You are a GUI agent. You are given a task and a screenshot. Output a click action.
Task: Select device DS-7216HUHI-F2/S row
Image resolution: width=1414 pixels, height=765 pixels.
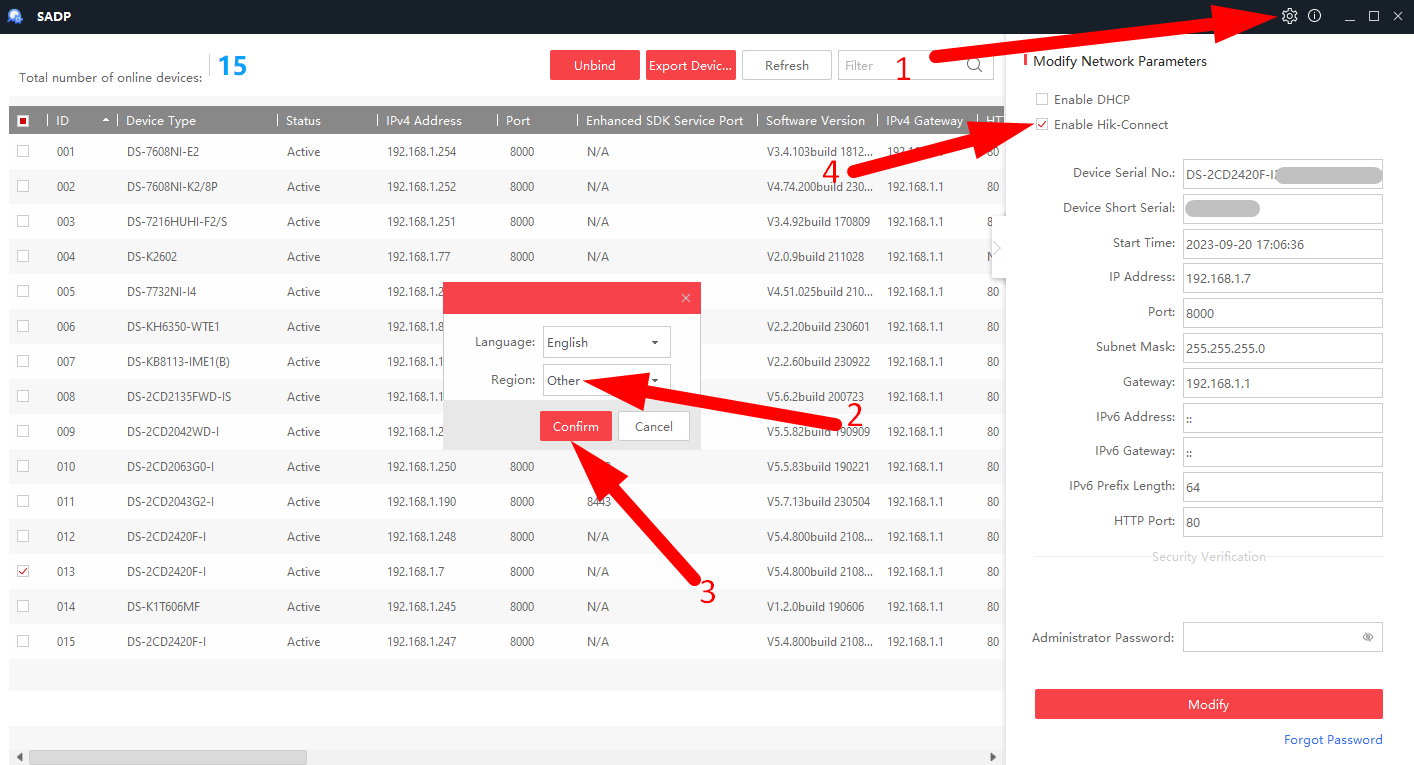pyautogui.click(x=506, y=221)
